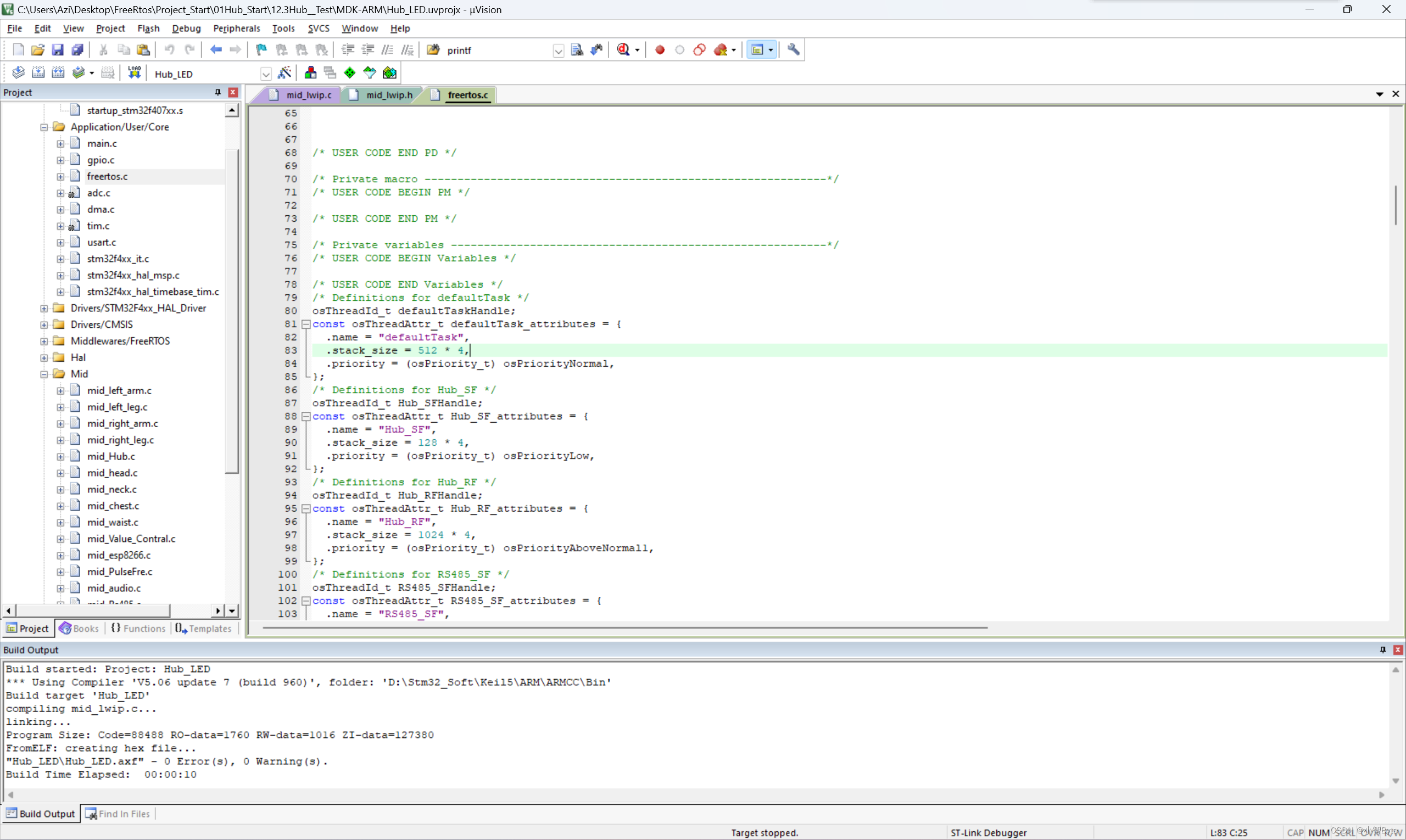Collapse the Mid folder group
Viewport: 1406px width, 840px height.
[44, 374]
